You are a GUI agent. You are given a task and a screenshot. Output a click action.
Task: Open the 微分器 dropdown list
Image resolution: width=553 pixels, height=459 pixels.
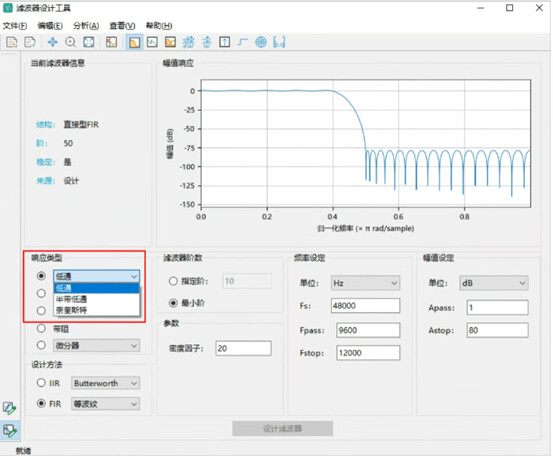tap(96, 346)
